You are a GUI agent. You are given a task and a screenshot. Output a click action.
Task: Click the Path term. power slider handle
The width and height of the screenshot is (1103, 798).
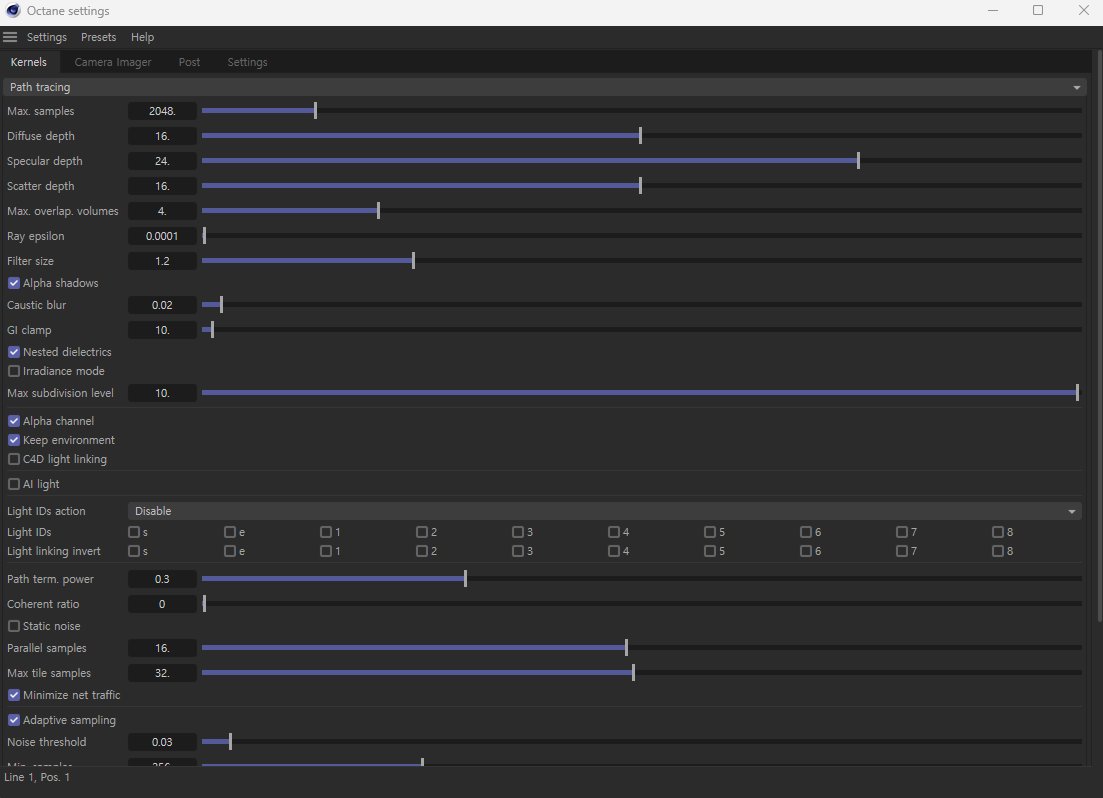point(466,579)
